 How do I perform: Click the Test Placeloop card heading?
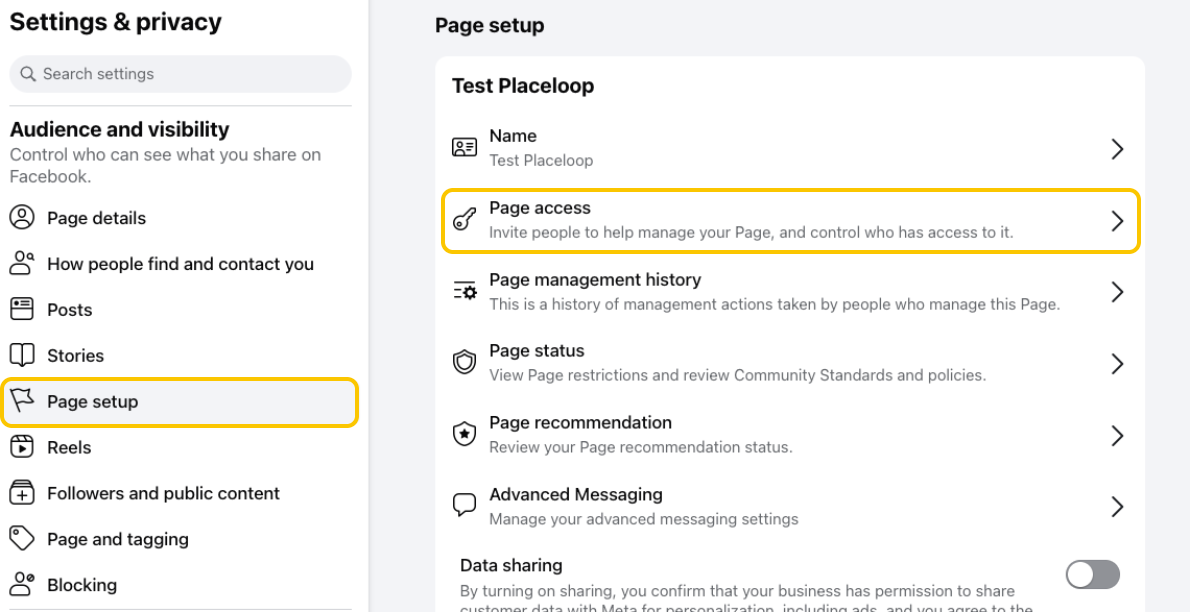(x=523, y=86)
